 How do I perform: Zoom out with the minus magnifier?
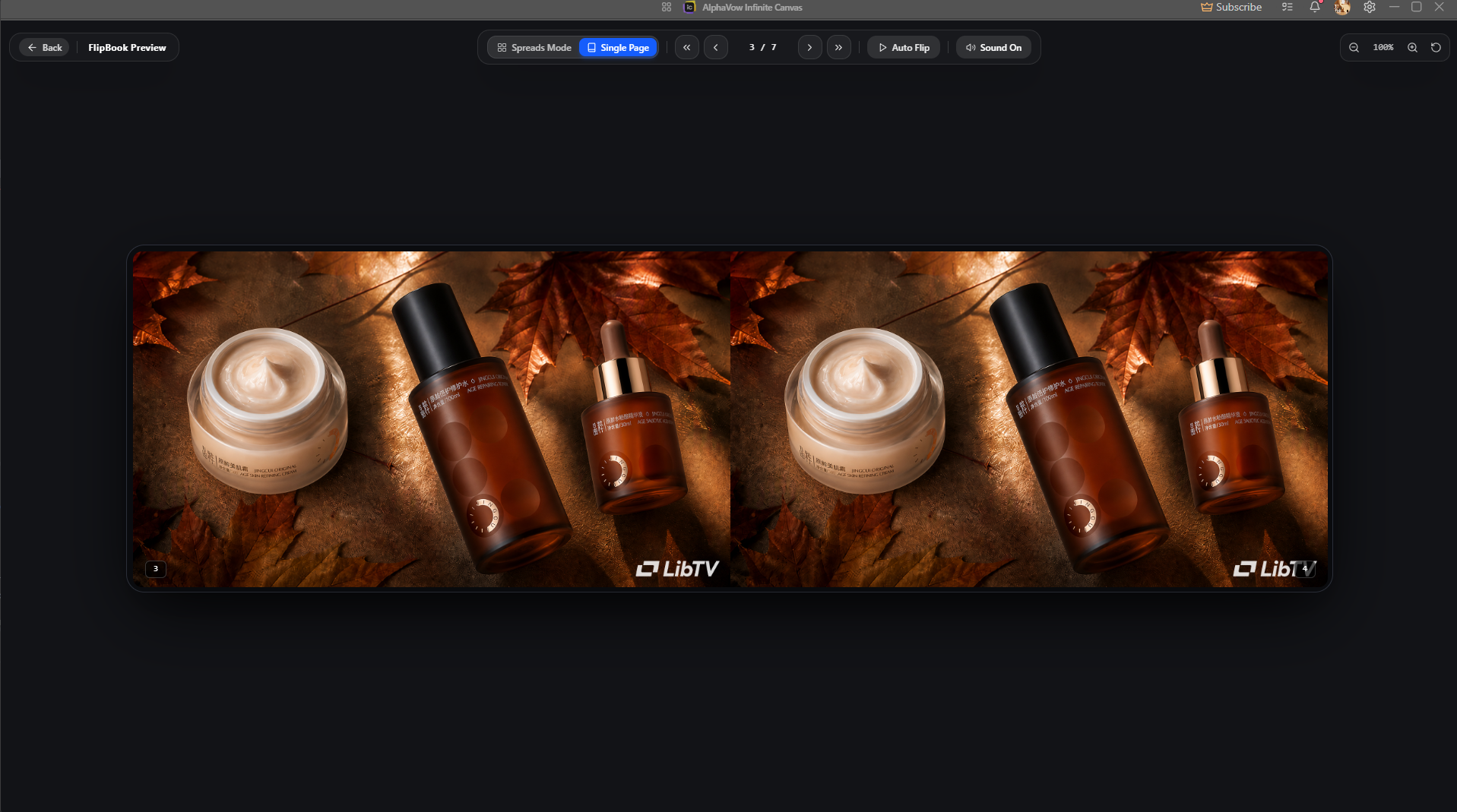tap(1354, 47)
